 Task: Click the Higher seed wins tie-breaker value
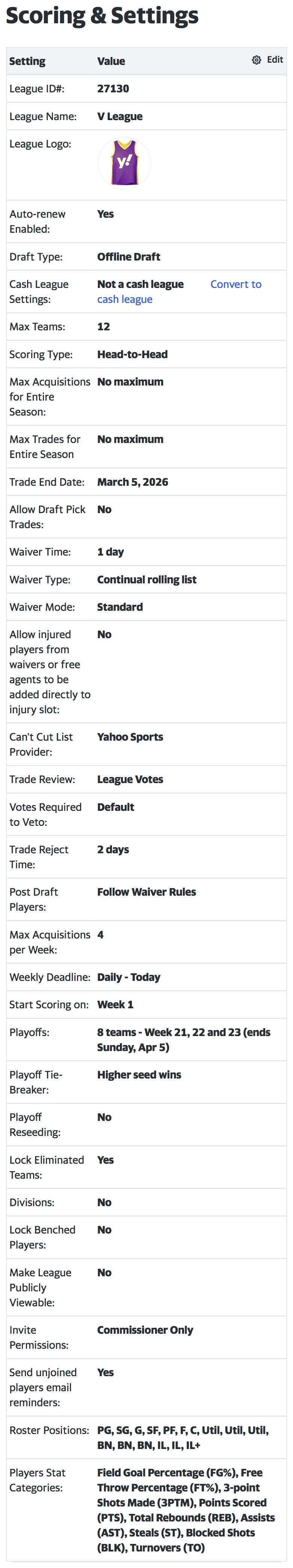coord(139,1075)
